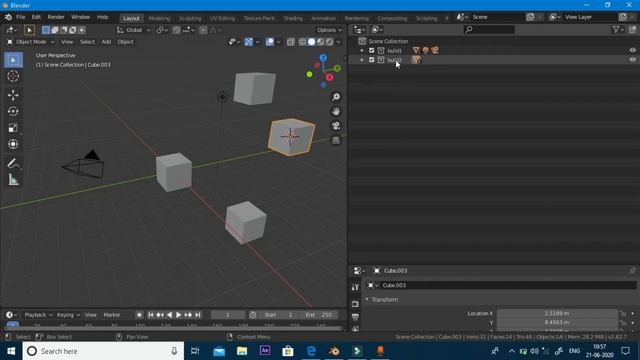Switch to solid viewport shading
640x360 pixels.
[x=311, y=42]
